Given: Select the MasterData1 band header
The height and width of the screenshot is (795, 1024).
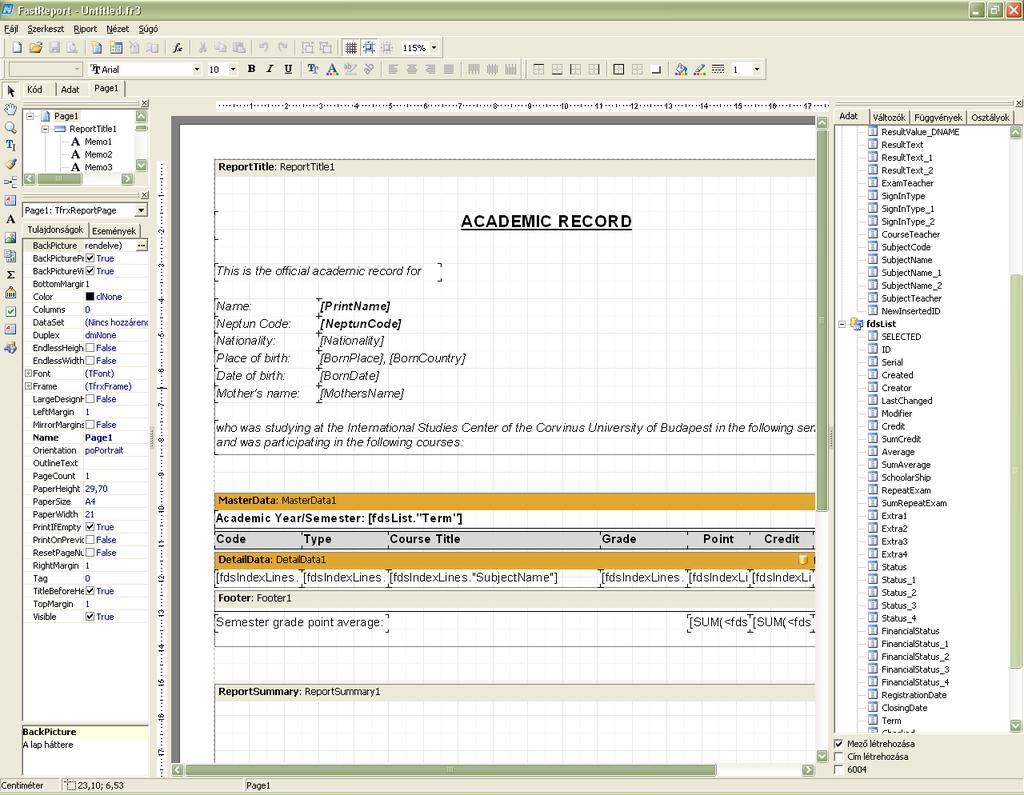Looking at the screenshot, I should click(x=515, y=501).
